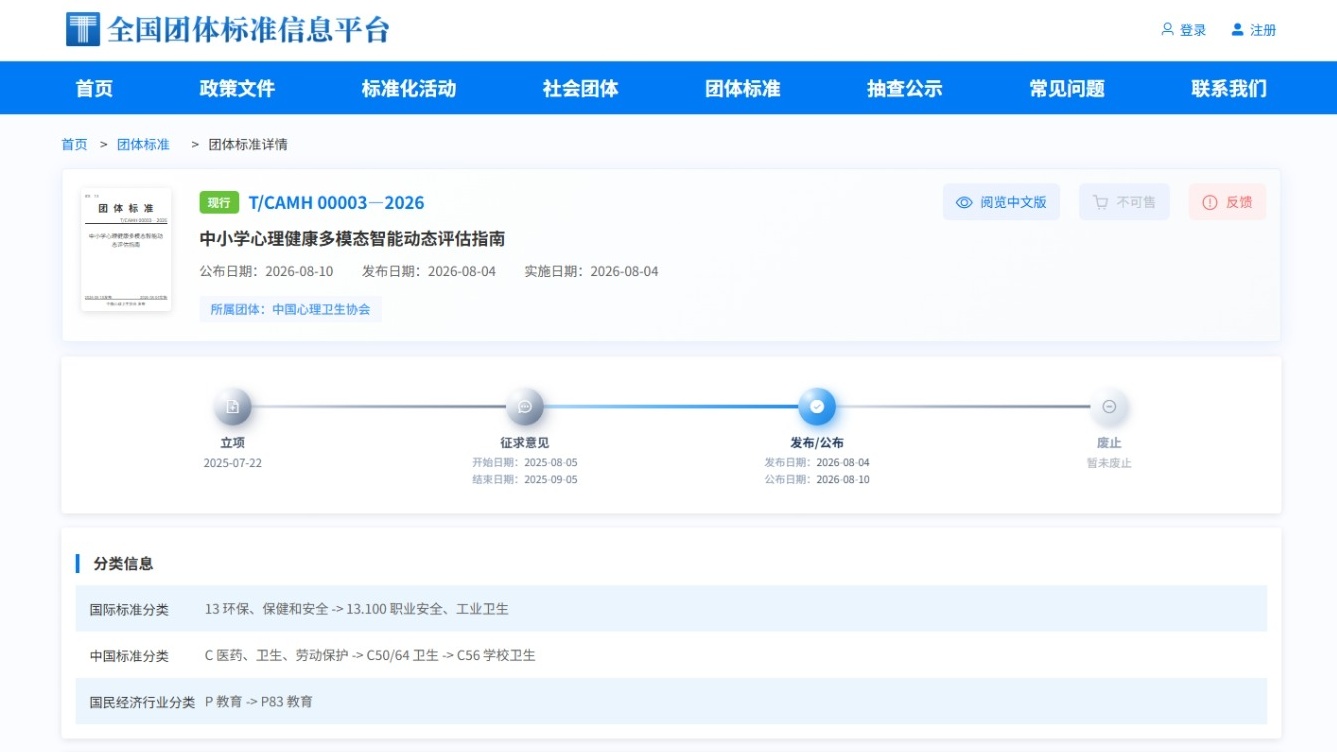This screenshot has width=1337, height=752.
Task: Click the register person icon
Action: pos(1237,30)
